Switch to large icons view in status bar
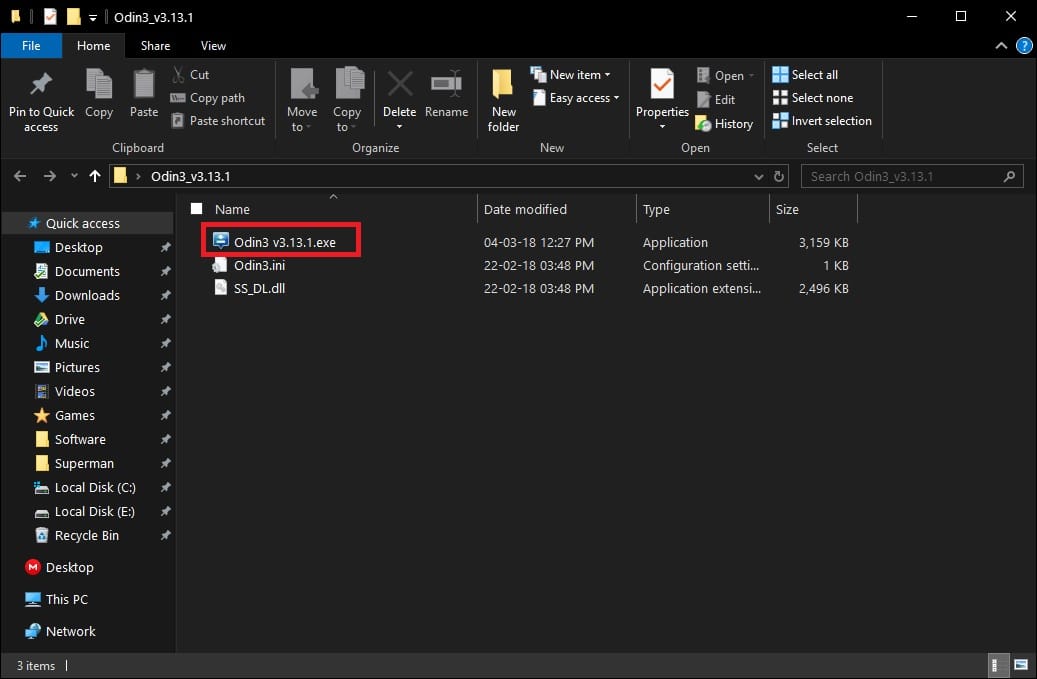The image size is (1037, 679). click(x=1020, y=665)
